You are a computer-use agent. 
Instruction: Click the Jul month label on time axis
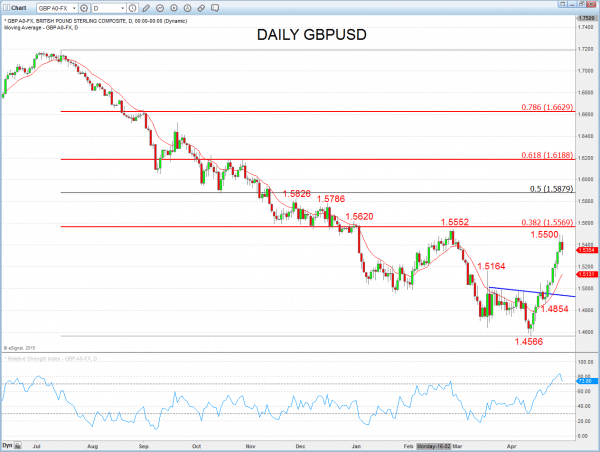37,446
